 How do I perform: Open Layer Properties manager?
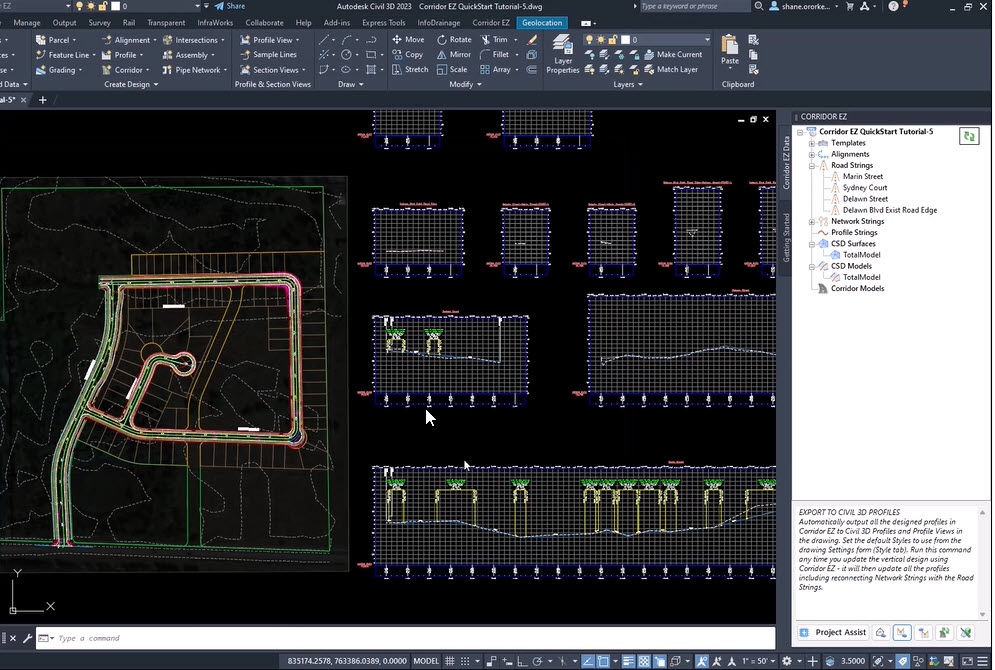[x=562, y=55]
